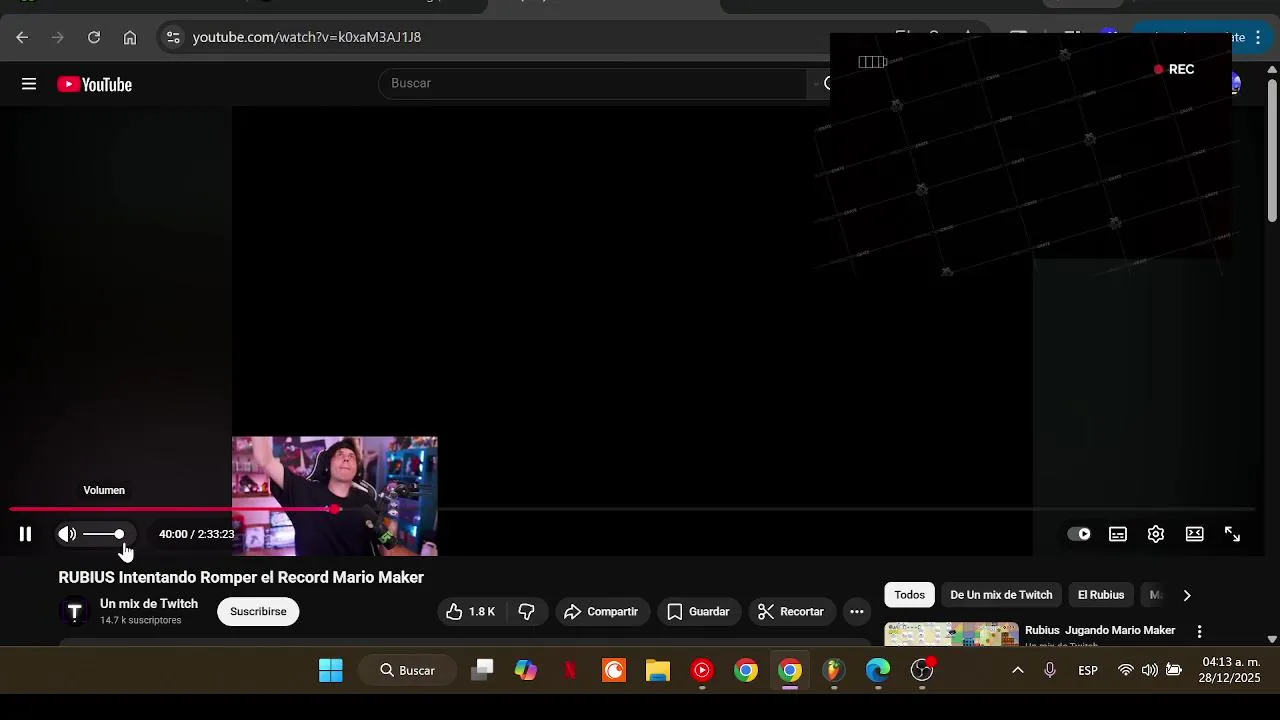Open the clock and date 04:13 a. m.
The width and height of the screenshot is (1280, 720).
click(x=1231, y=670)
